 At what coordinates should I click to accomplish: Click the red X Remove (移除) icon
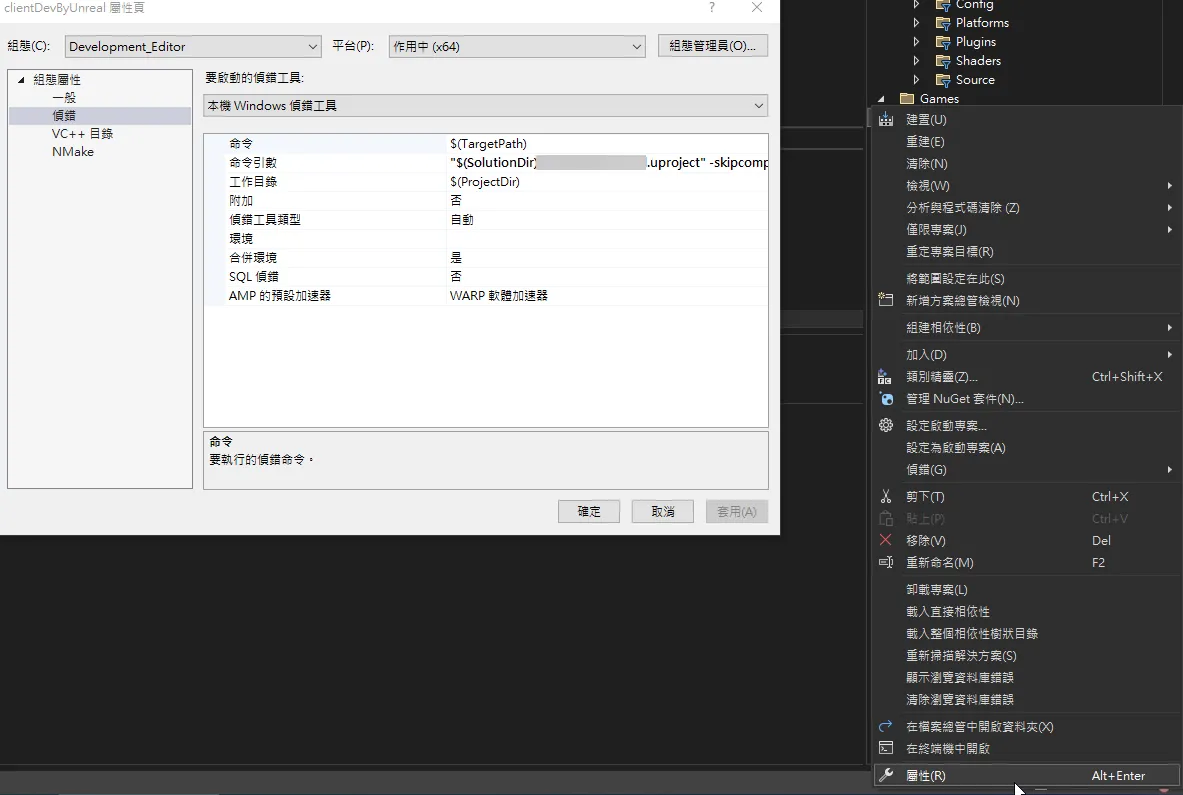(885, 541)
